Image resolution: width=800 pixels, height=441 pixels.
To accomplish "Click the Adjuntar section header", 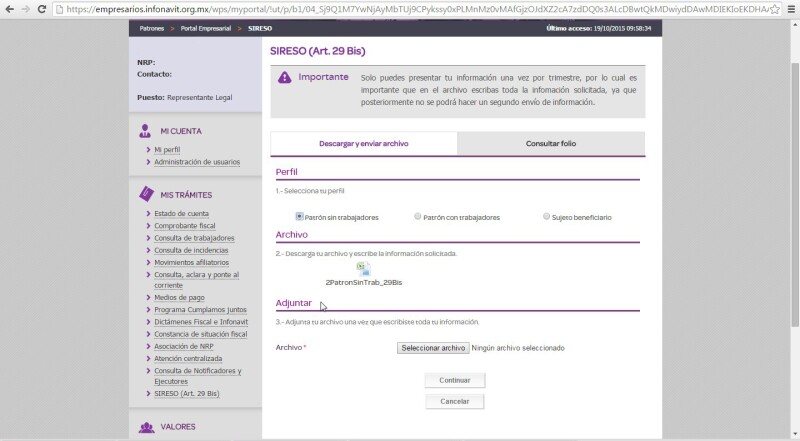I will click(293, 303).
